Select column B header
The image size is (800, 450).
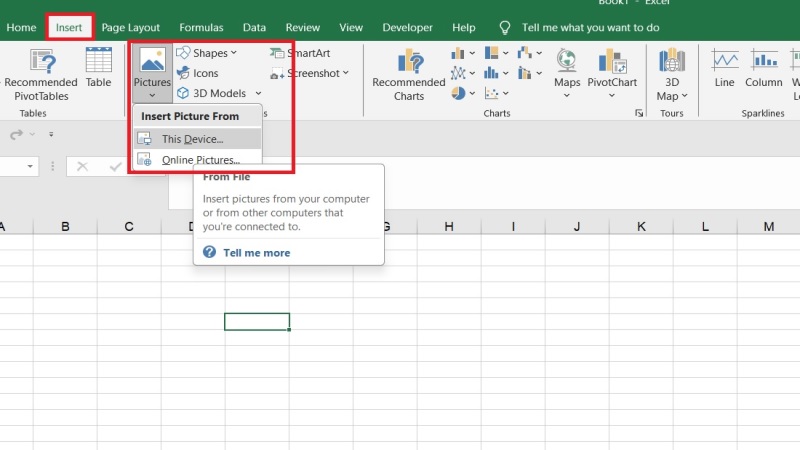point(65,227)
